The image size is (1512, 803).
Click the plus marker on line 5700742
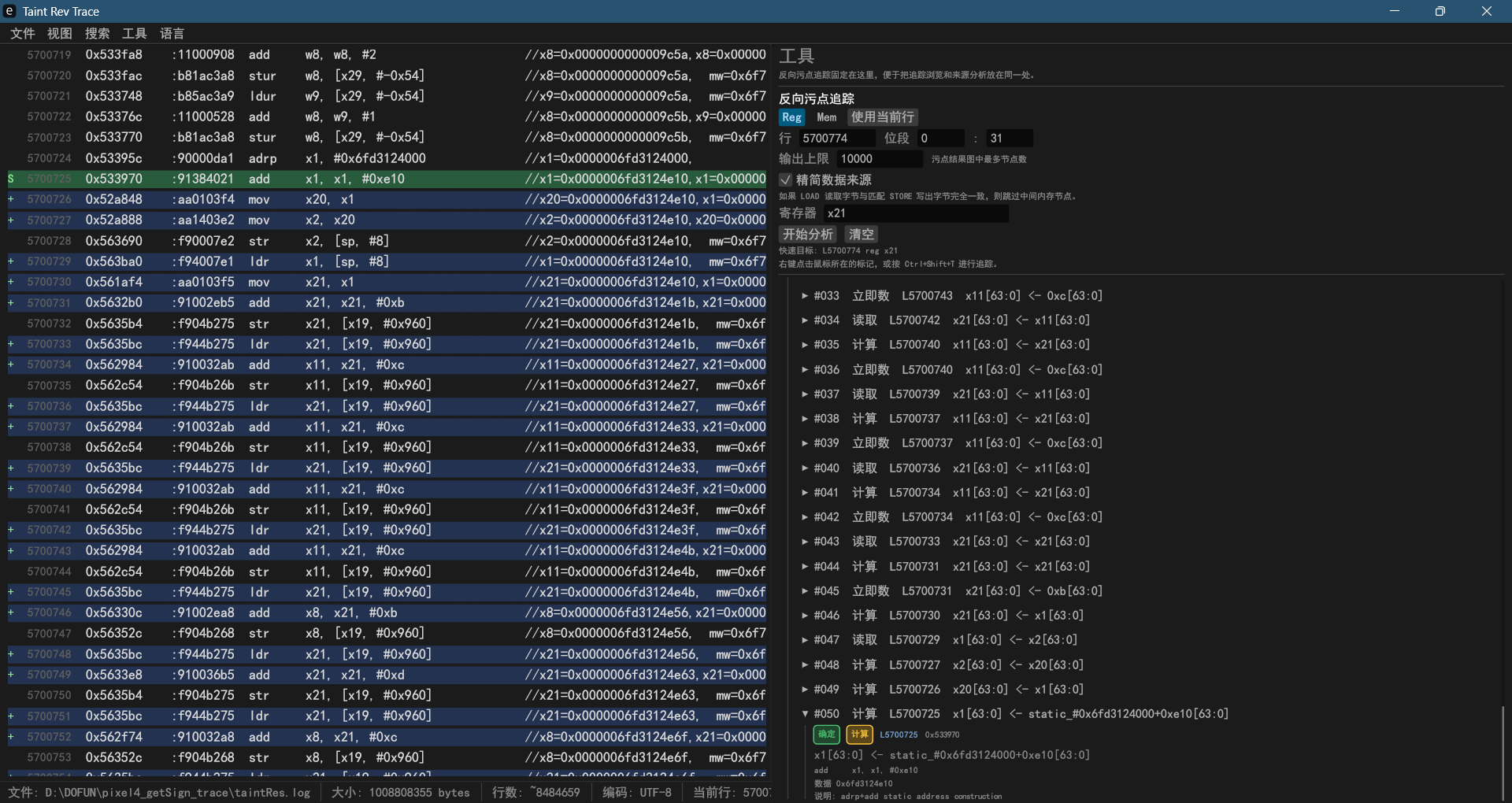pyautogui.click(x=11, y=530)
